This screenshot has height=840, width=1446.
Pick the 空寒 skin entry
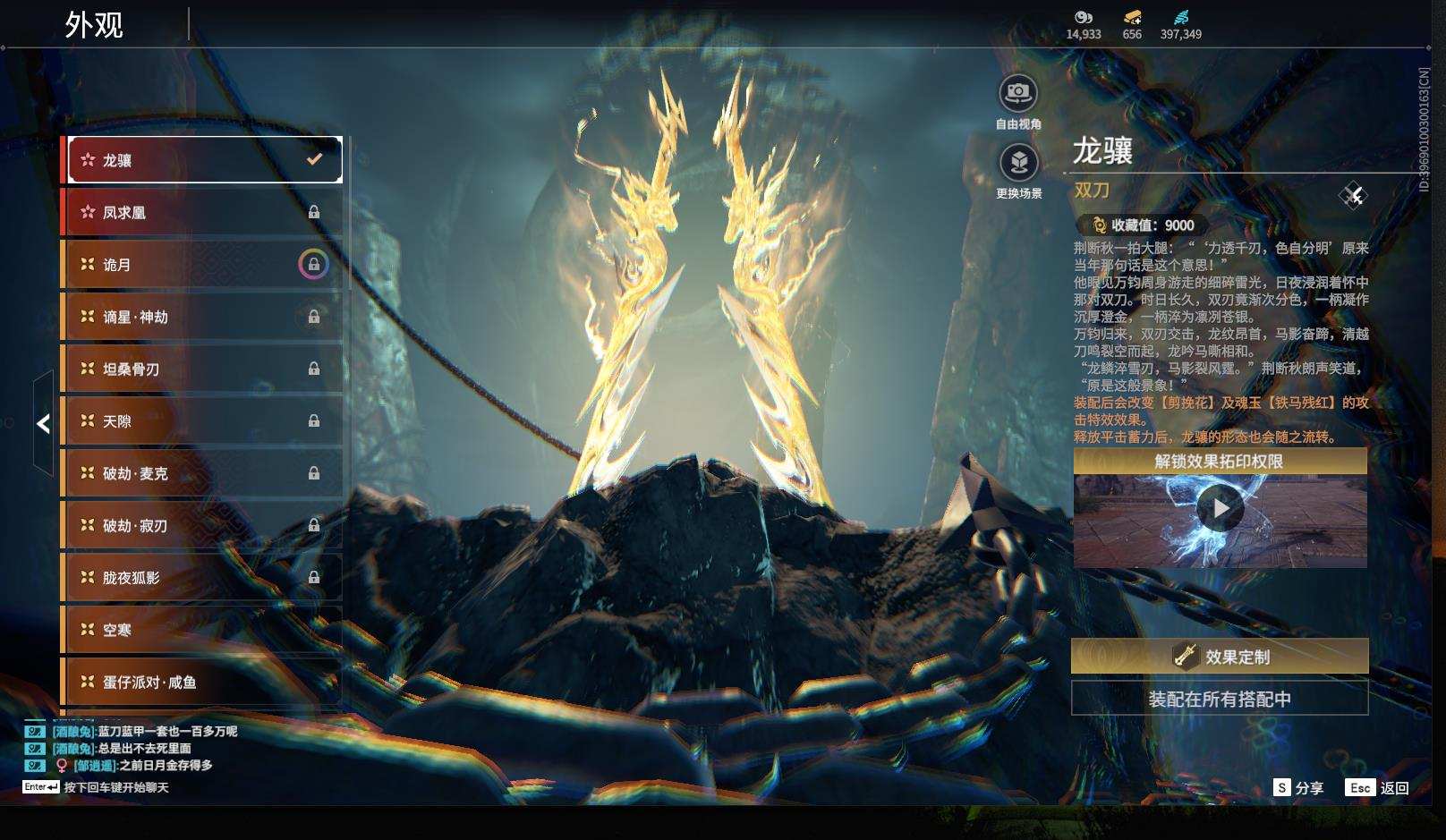click(x=203, y=630)
